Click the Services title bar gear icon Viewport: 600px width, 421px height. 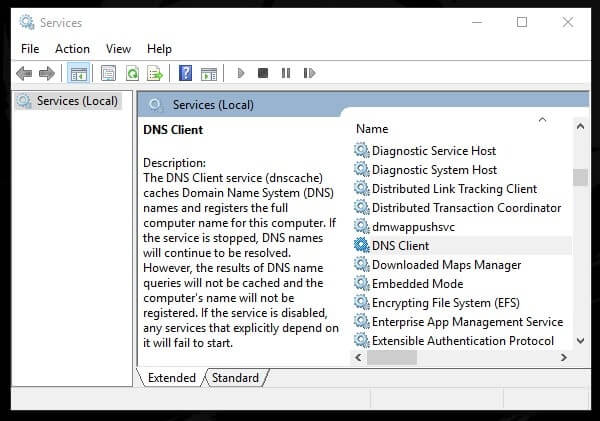click(x=27, y=22)
